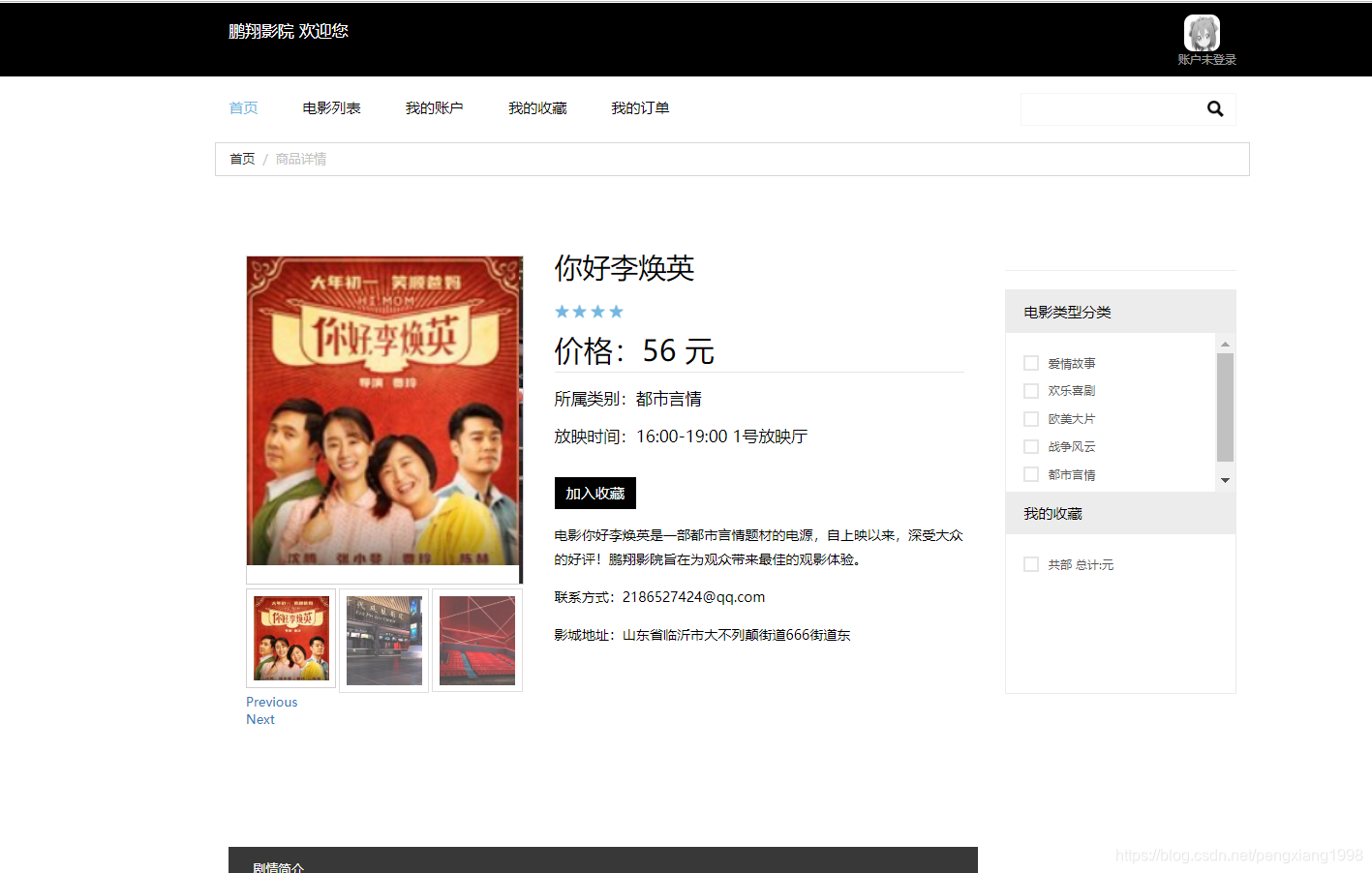Click the category list scroll-down arrow

[x=1225, y=480]
